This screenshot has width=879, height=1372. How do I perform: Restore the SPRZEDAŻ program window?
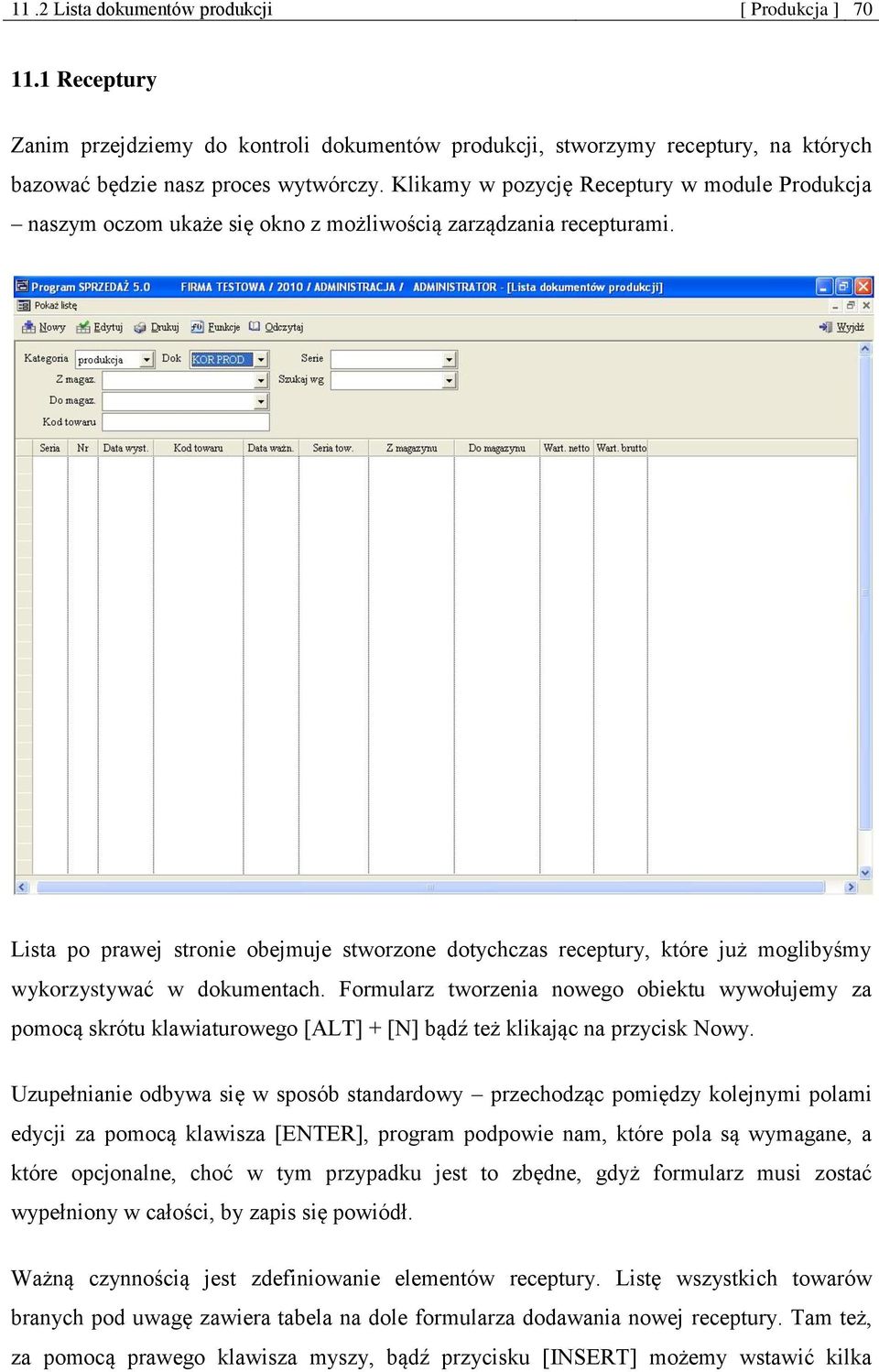(843, 287)
